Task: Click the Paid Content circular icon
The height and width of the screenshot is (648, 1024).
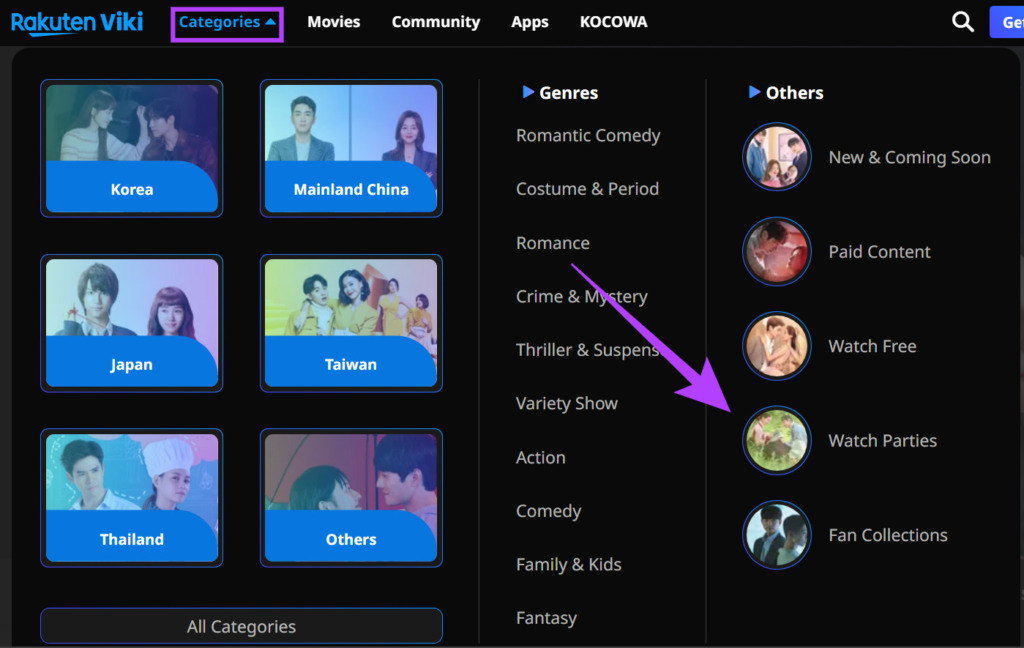Action: click(x=777, y=252)
